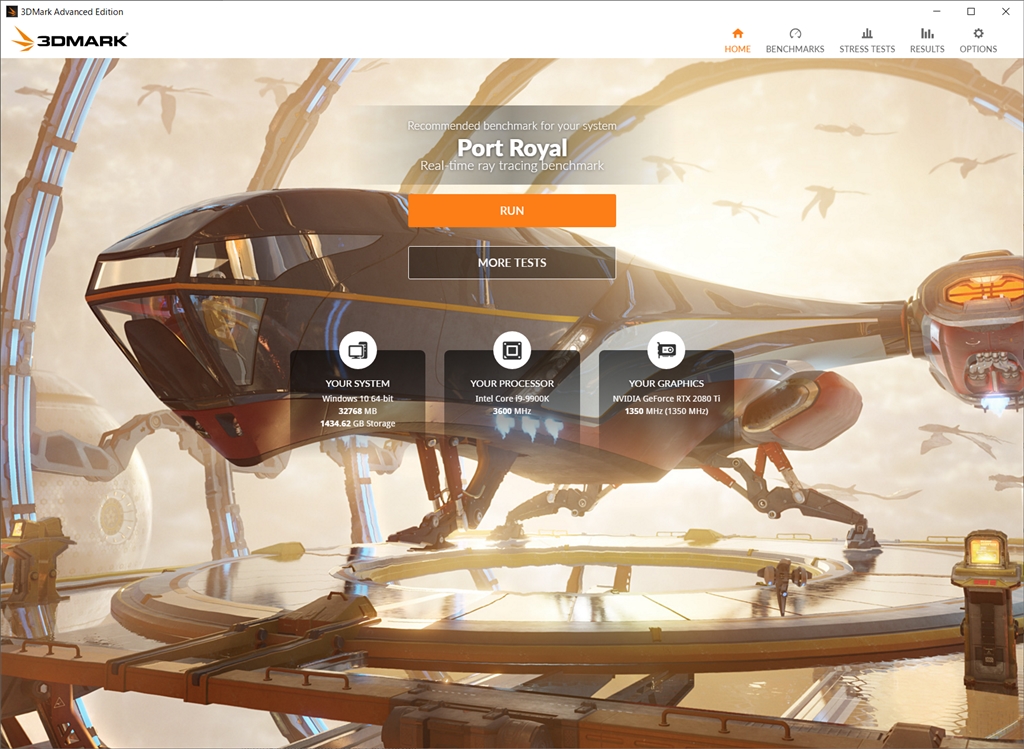Close the 3DMark Advanced Edition window
The width and height of the screenshot is (1024, 749).
1006,11
